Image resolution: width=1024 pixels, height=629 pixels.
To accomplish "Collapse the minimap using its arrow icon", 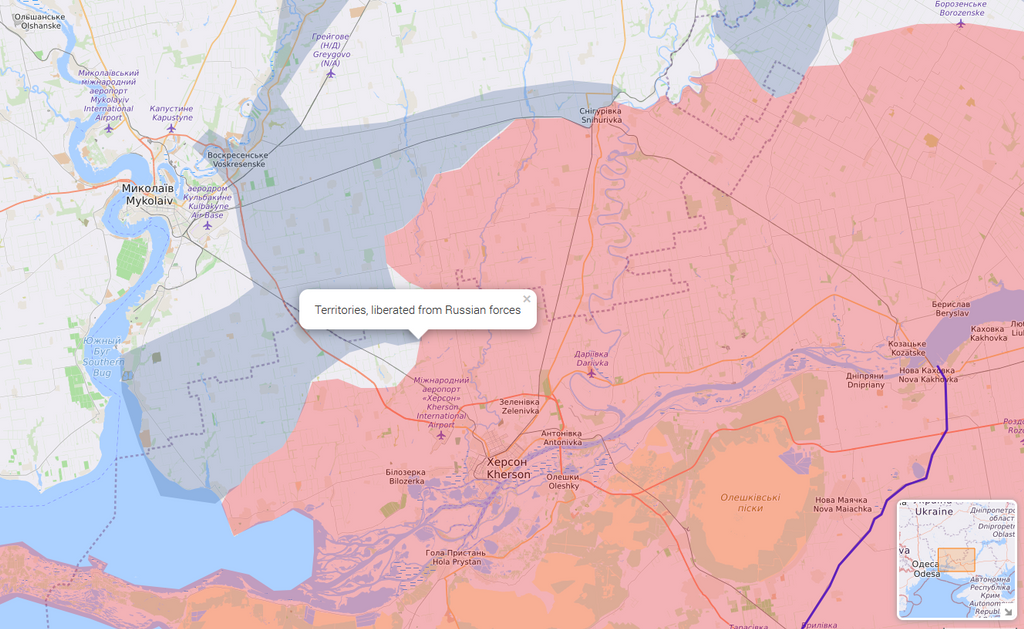I will (1008, 611).
